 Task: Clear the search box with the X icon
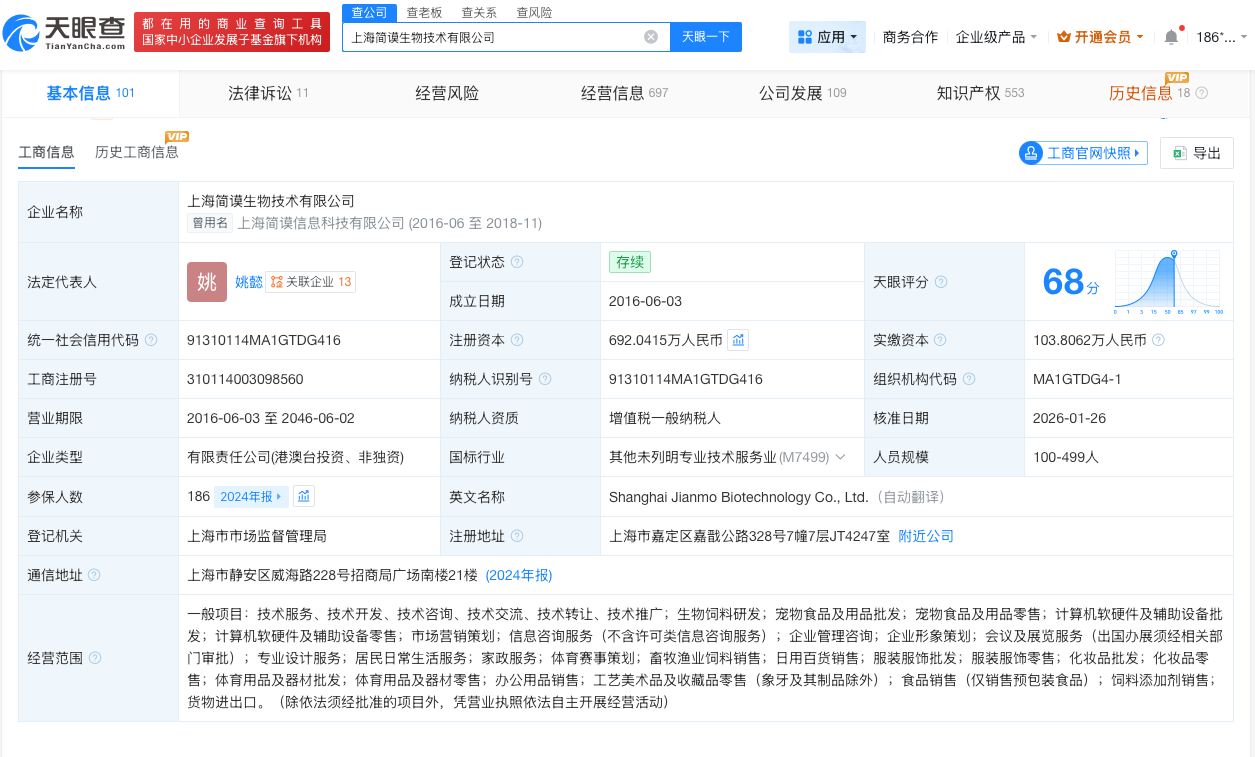(x=651, y=36)
